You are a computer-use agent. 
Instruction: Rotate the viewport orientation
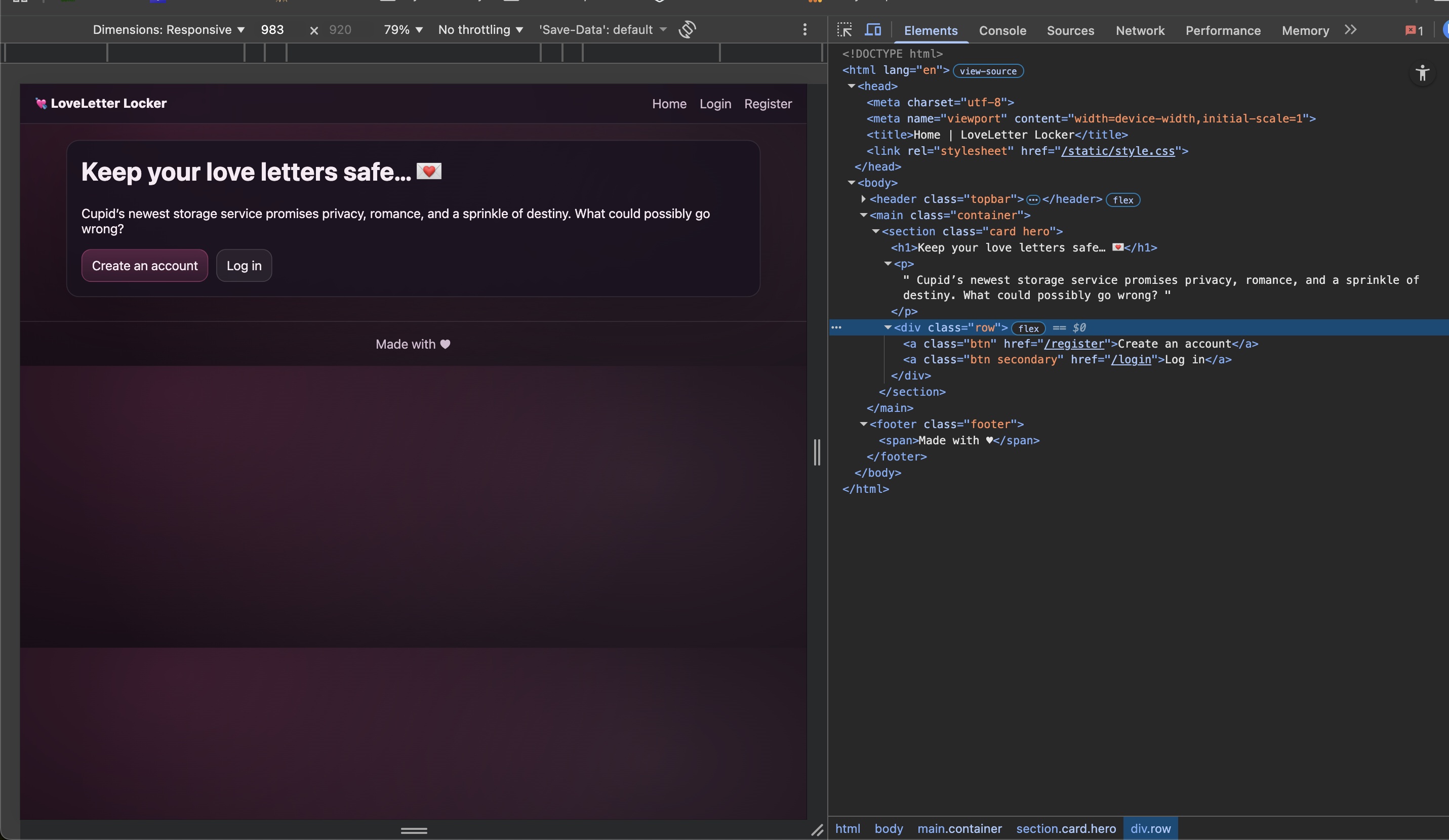pos(687,30)
